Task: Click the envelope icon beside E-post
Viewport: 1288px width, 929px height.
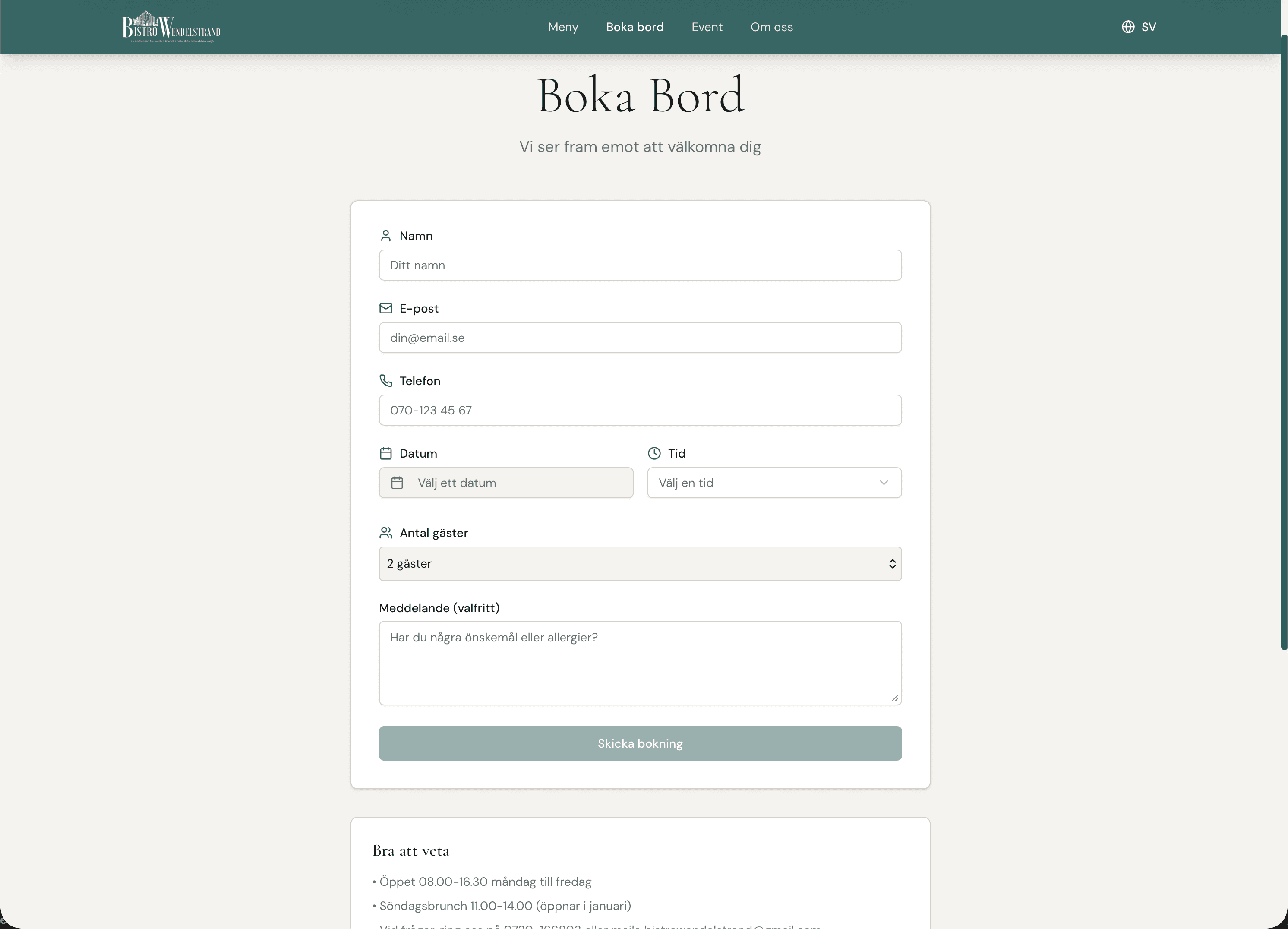Action: pos(385,308)
